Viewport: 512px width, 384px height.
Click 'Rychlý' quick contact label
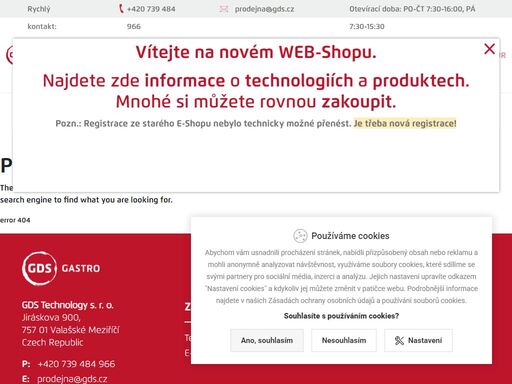(x=39, y=9)
